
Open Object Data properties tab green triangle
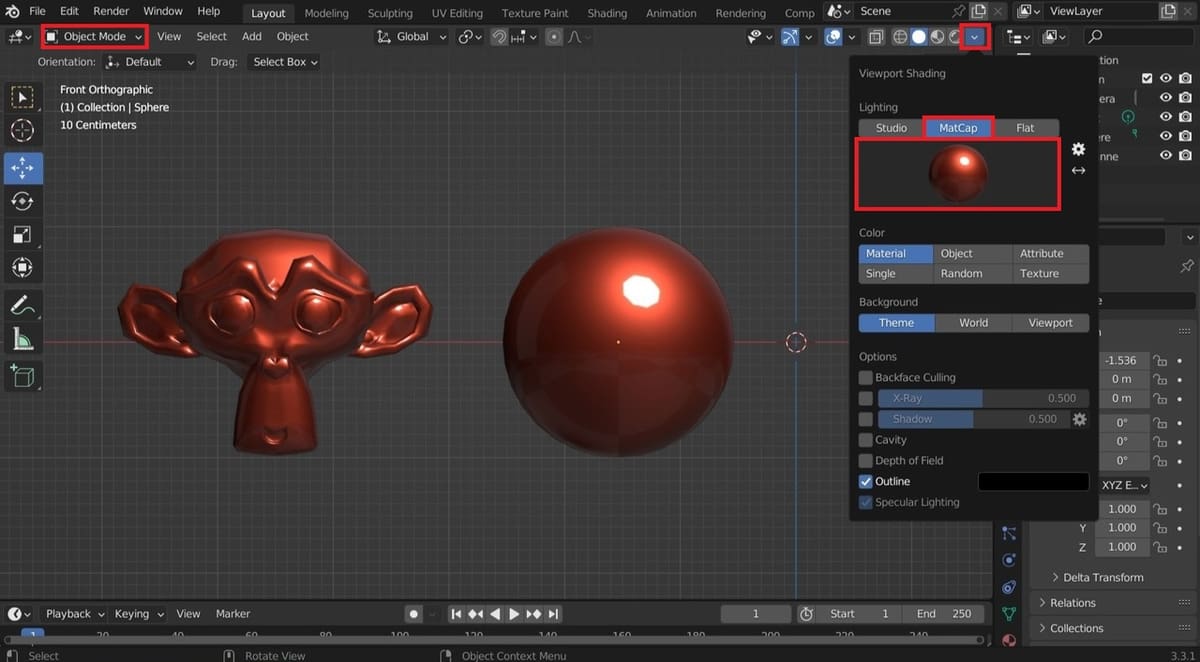1009,613
